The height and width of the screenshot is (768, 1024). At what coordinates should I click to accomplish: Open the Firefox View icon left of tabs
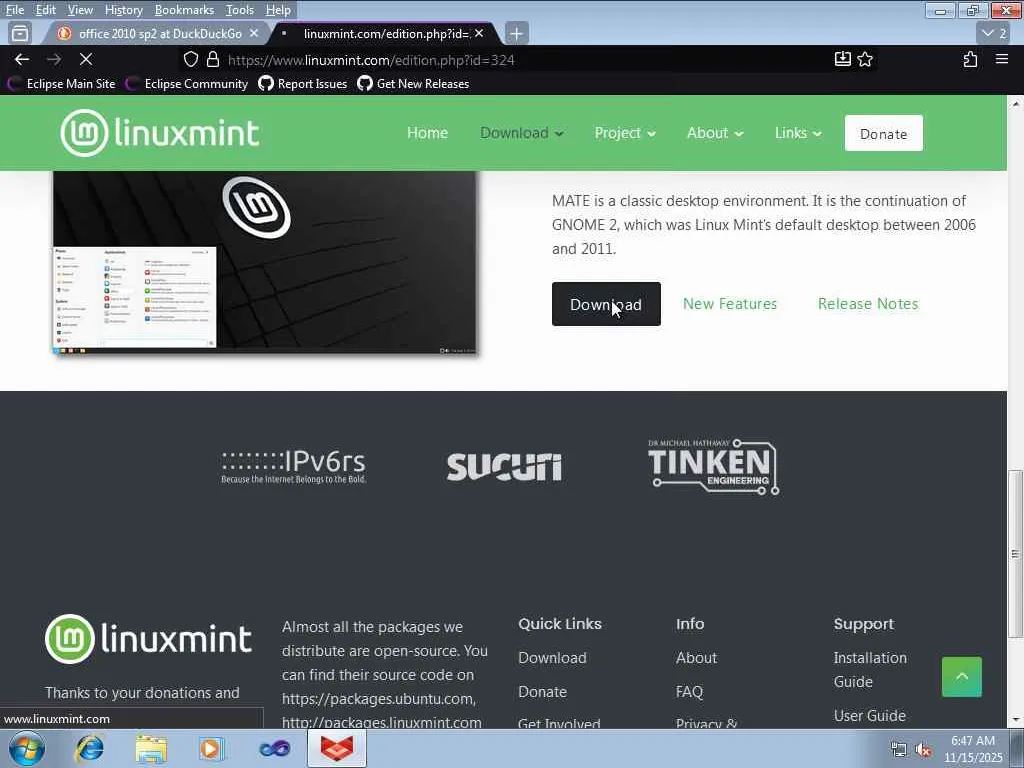[20, 33]
